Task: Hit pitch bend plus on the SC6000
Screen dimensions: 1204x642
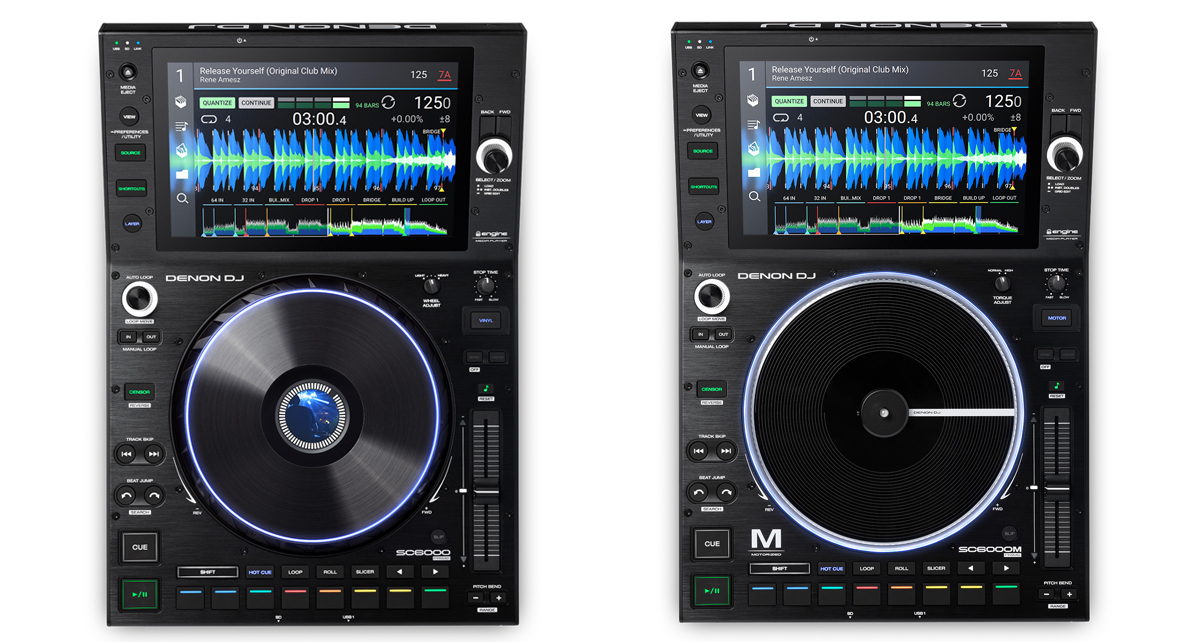Action: 497,598
